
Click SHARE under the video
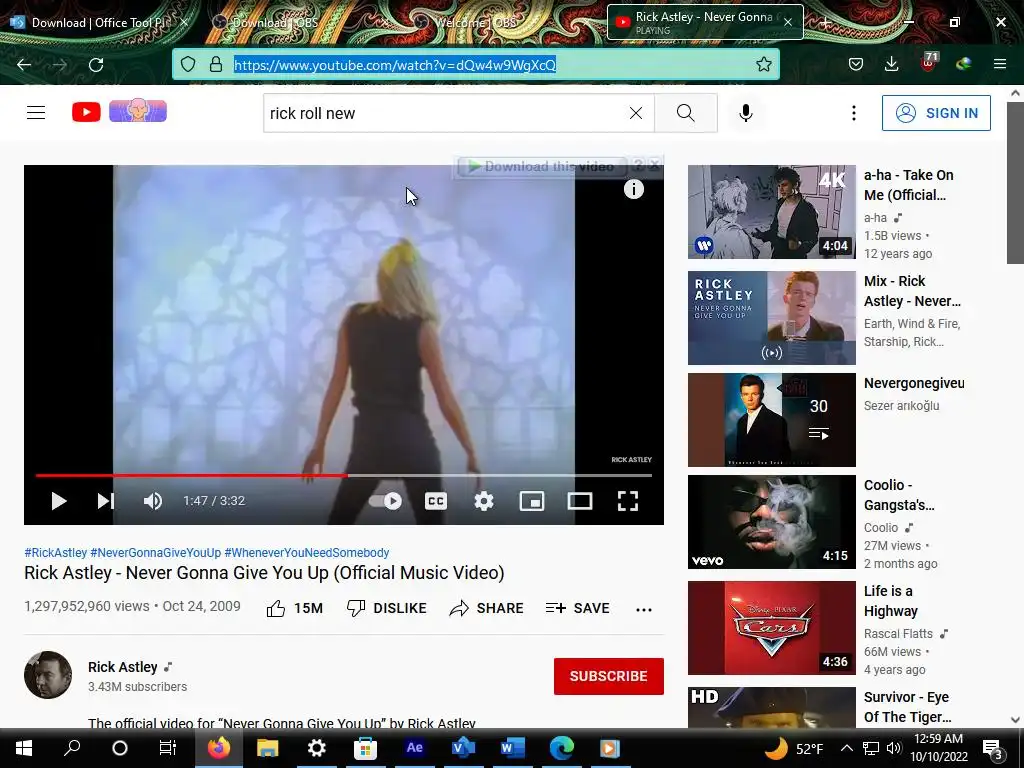pyautogui.click(x=487, y=608)
